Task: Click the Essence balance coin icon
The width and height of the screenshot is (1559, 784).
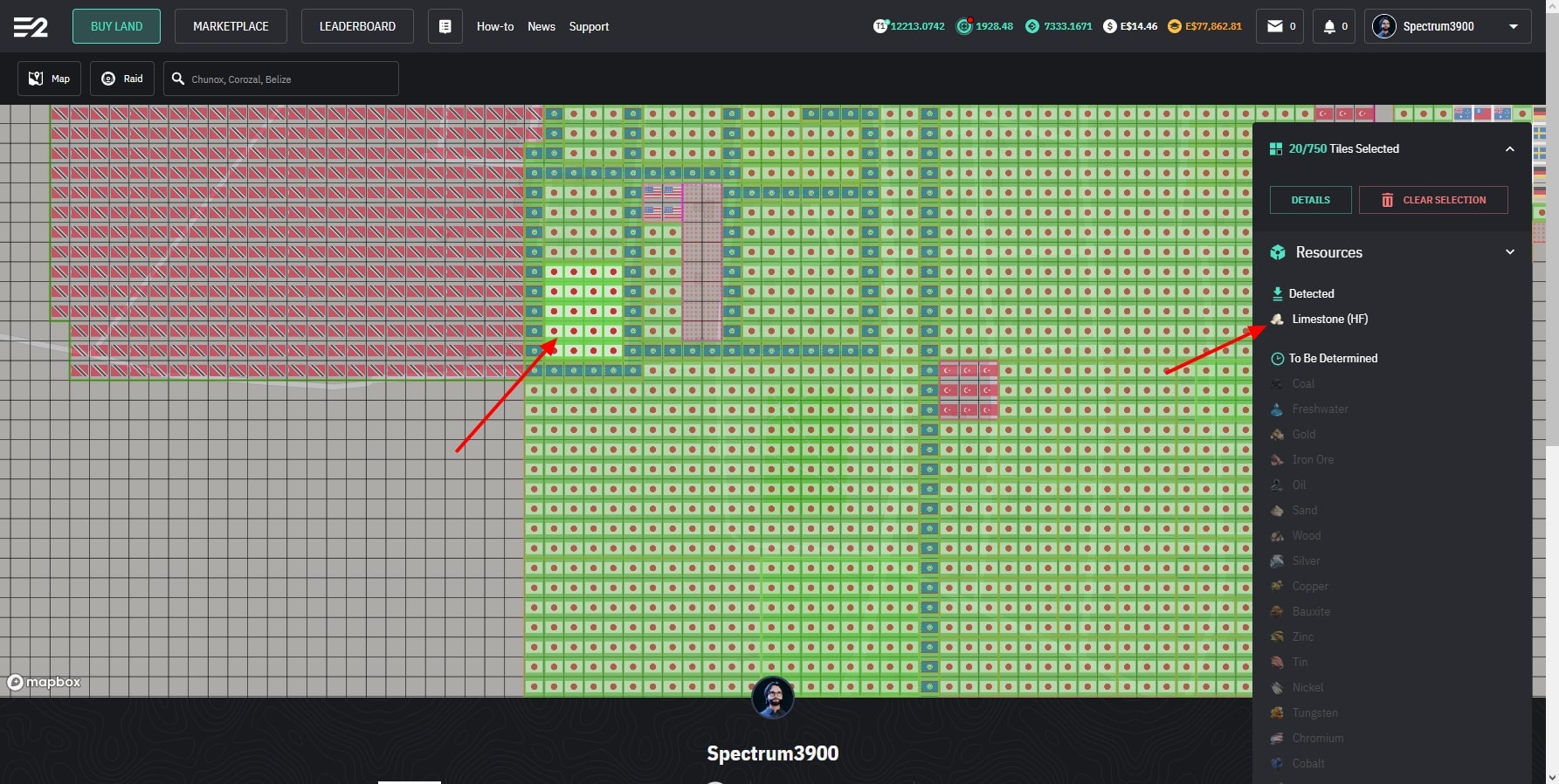Action: [x=1031, y=26]
